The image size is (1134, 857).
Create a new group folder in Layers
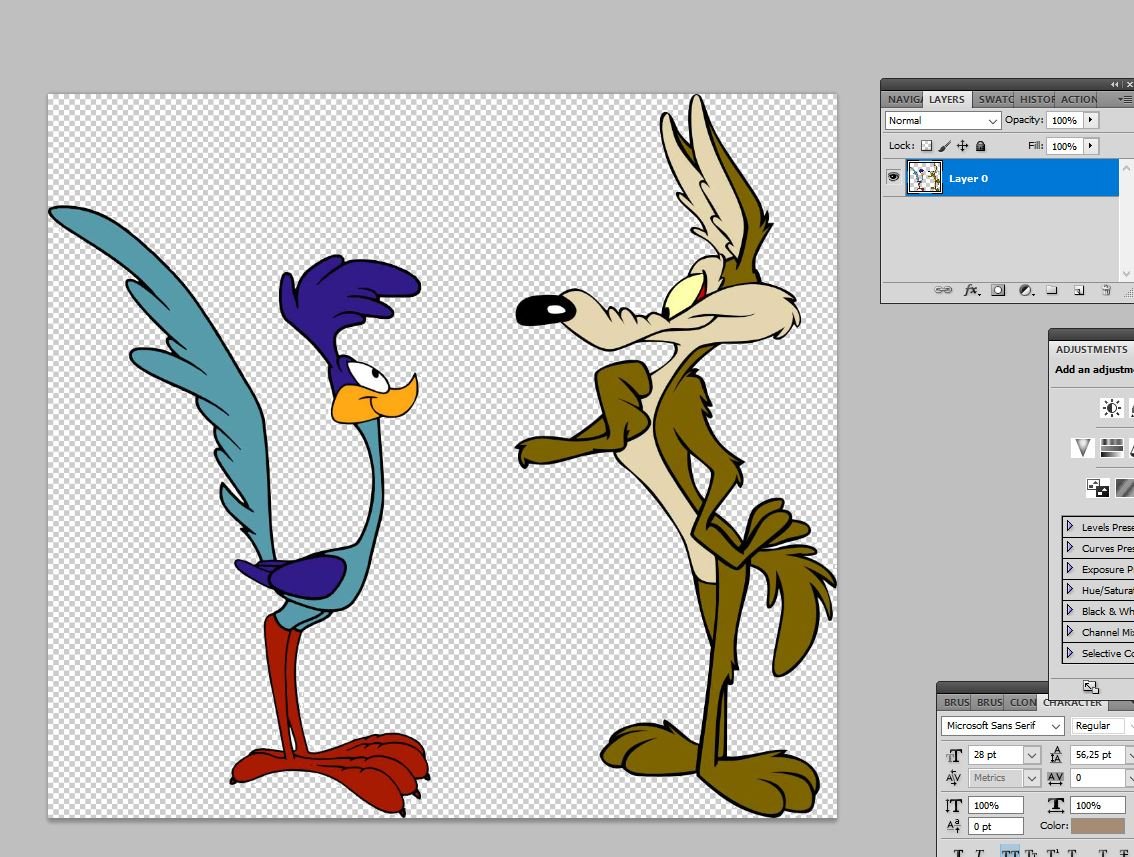tap(1052, 290)
